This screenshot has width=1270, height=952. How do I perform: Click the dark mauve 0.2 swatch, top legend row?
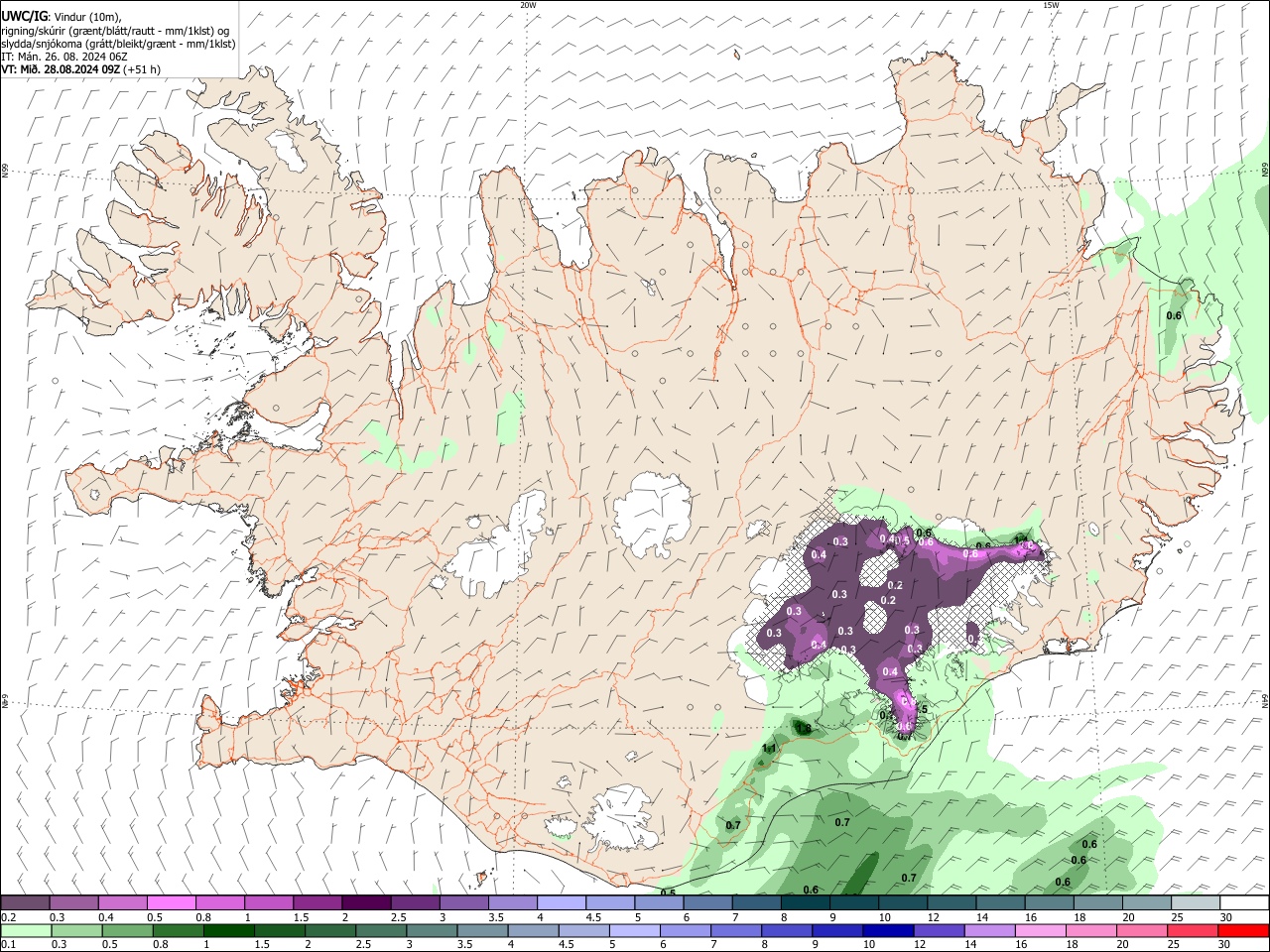coord(26,903)
